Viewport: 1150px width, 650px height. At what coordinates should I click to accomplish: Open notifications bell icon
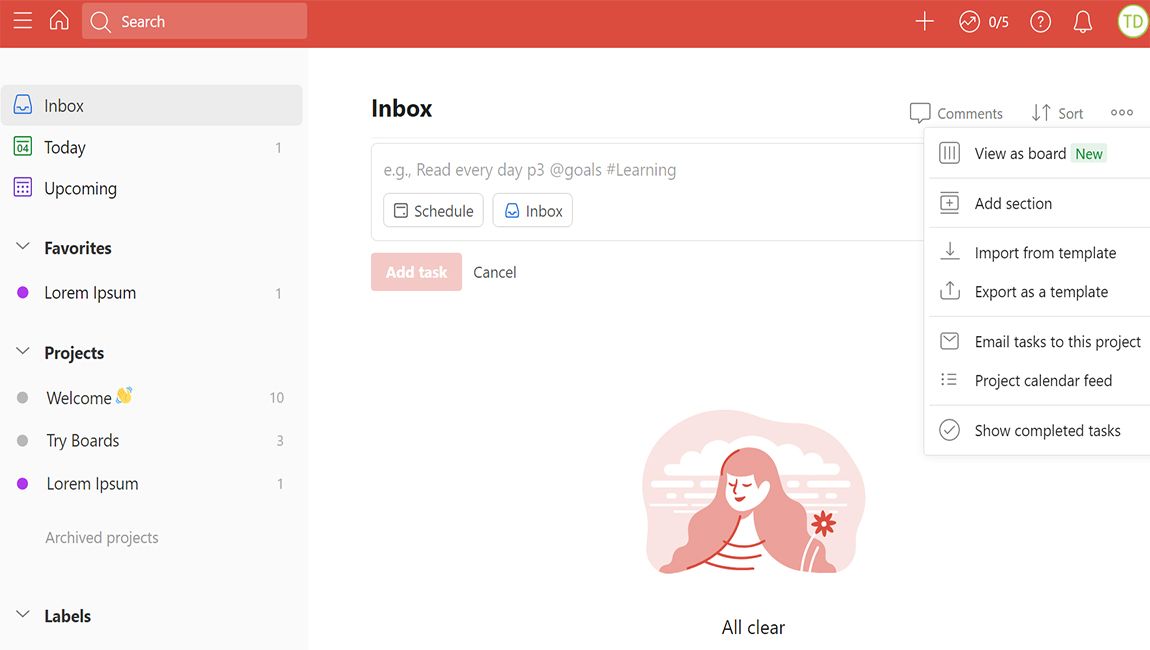(1082, 22)
